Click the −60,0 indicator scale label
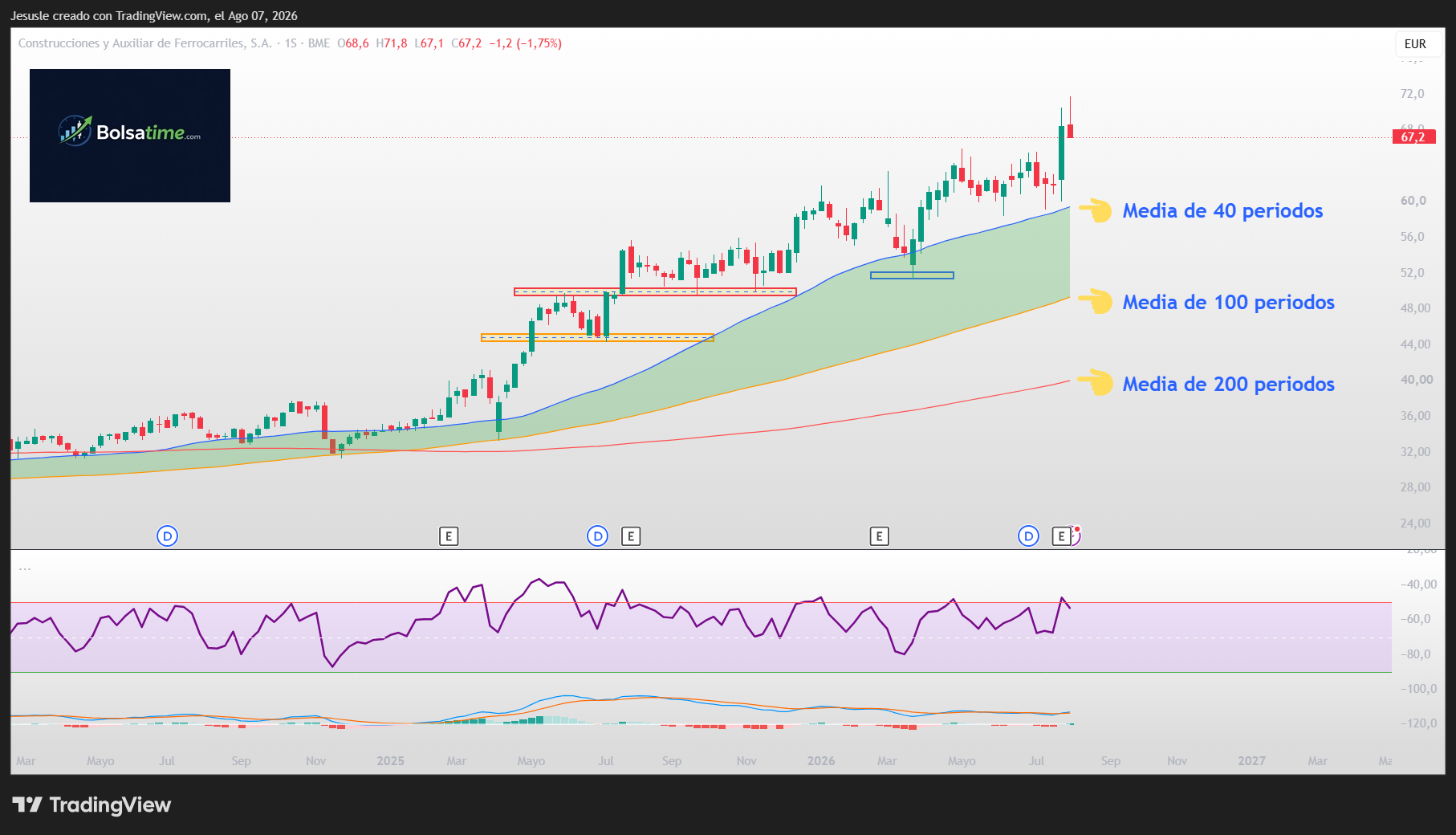Screen dimensions: 1456x835 (1415, 619)
